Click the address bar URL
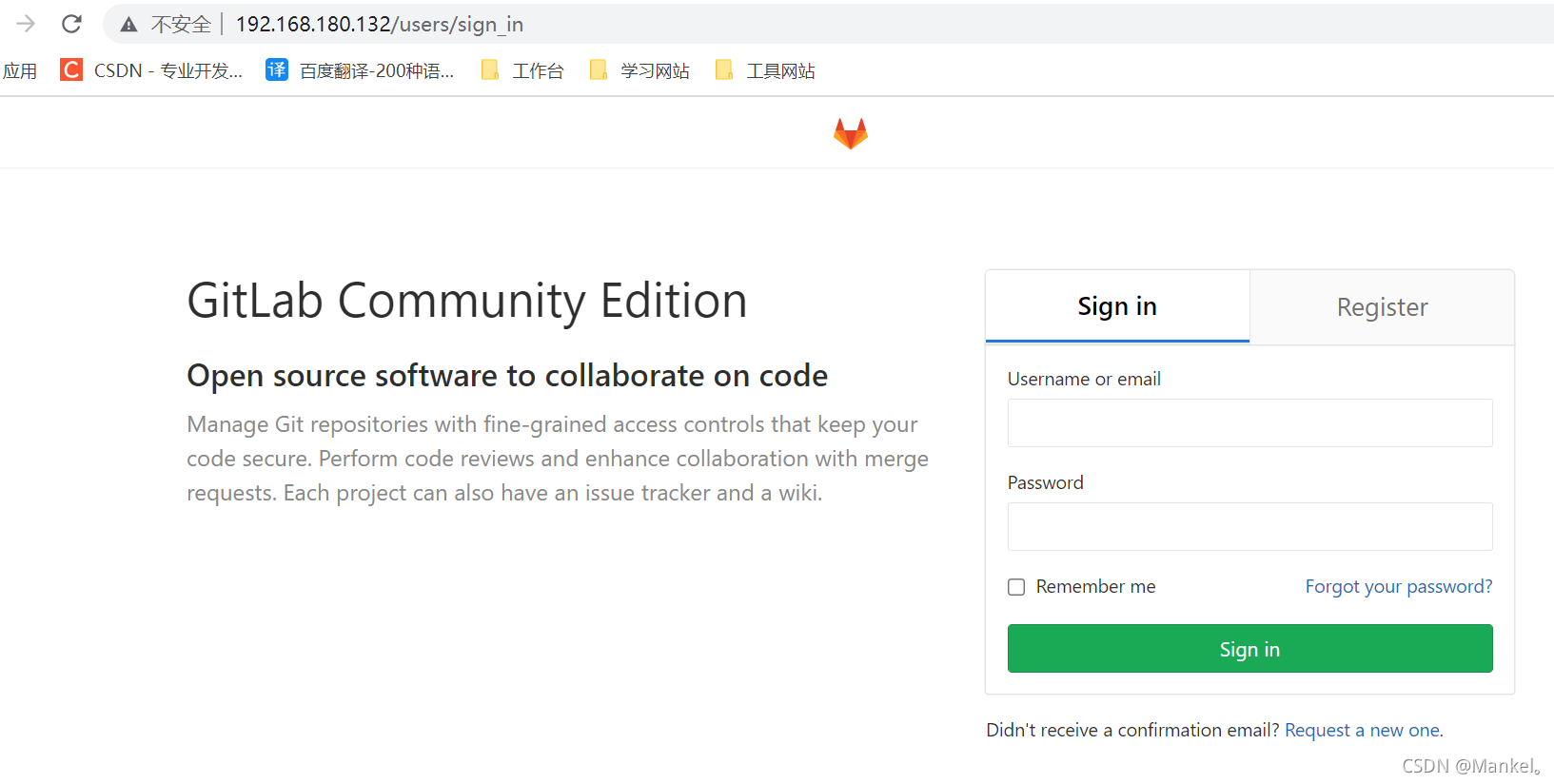The width and height of the screenshot is (1554, 784). click(x=379, y=25)
